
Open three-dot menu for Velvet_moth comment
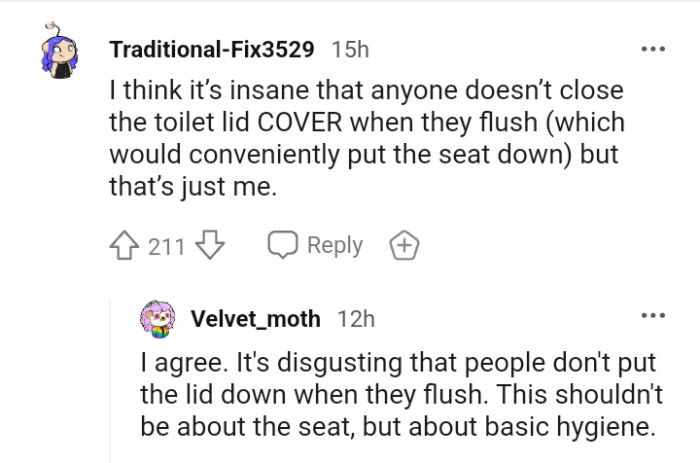pos(652,317)
